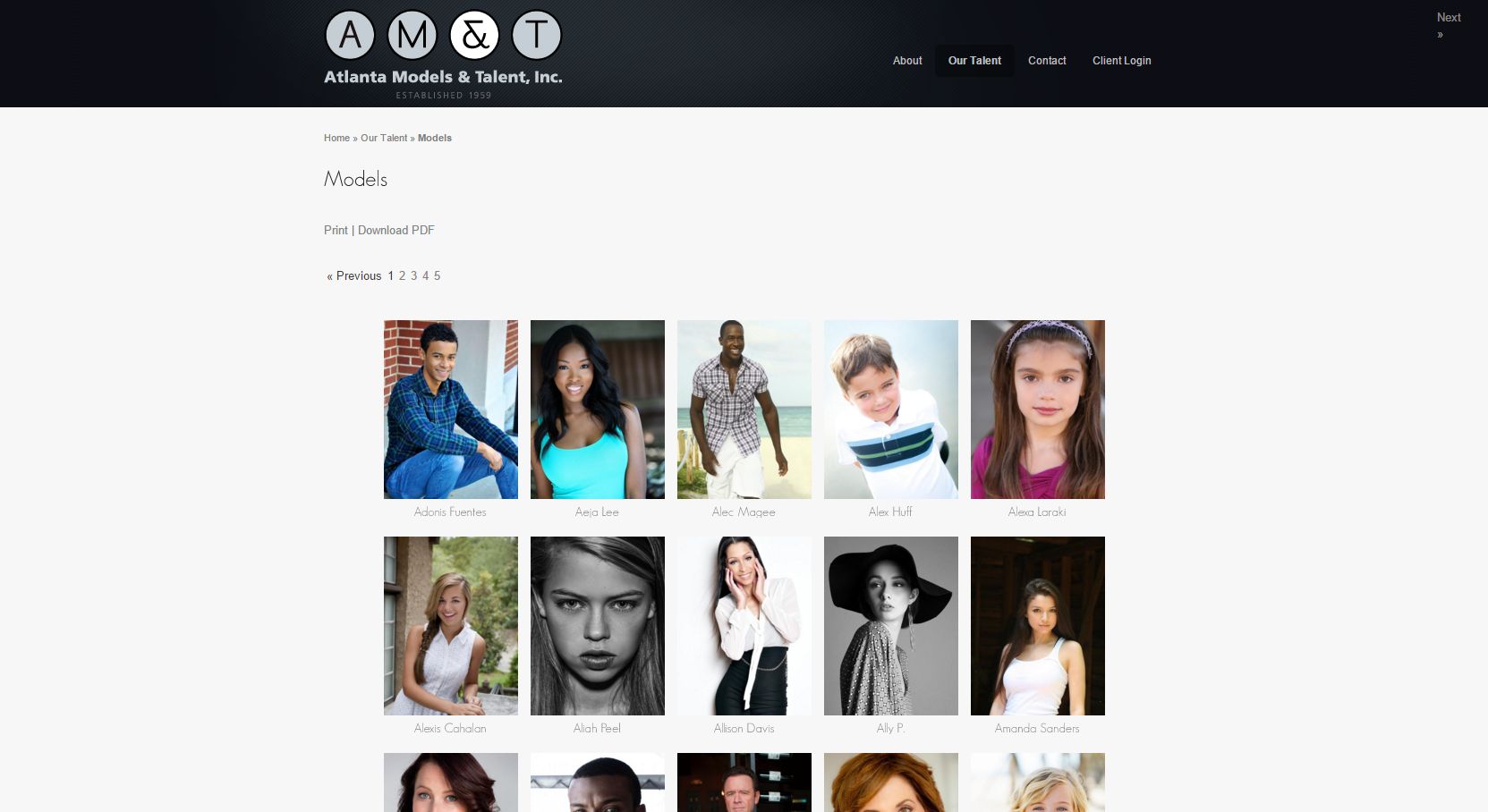1488x812 pixels.
Task: Click the Amanda Sanders name caption
Action: (x=1037, y=728)
